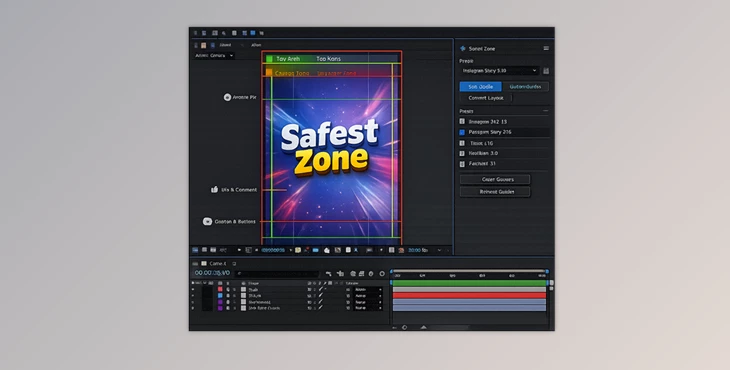Click the blue rectangle icon in viewer footer
Screen dimensions: 730x370
(x=315, y=250)
